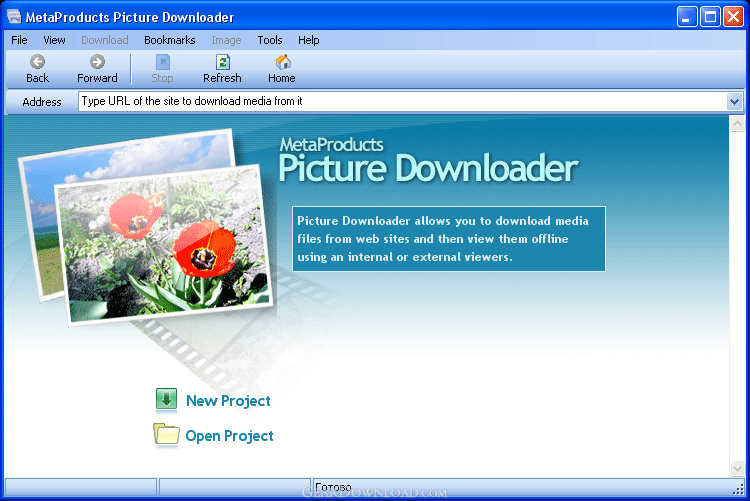Close the Picture Downloader window
The height and width of the screenshot is (501, 750).
733,17
